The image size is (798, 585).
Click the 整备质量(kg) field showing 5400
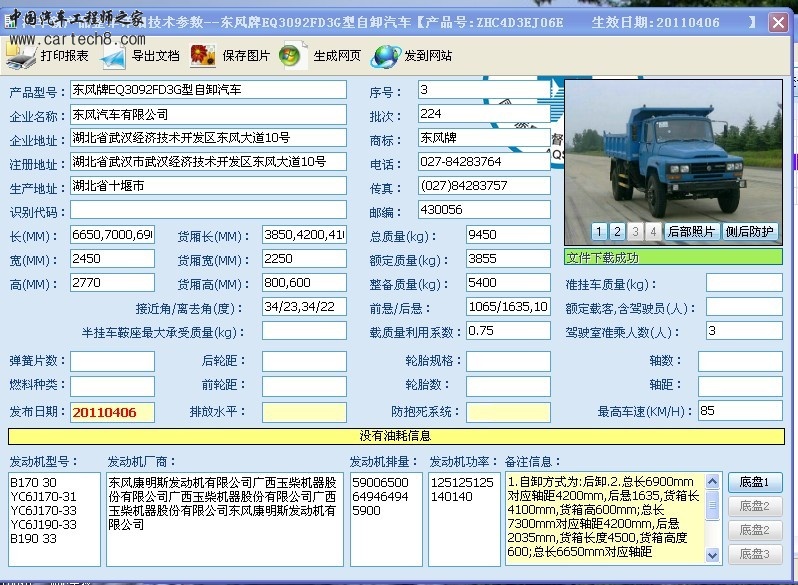[508, 283]
